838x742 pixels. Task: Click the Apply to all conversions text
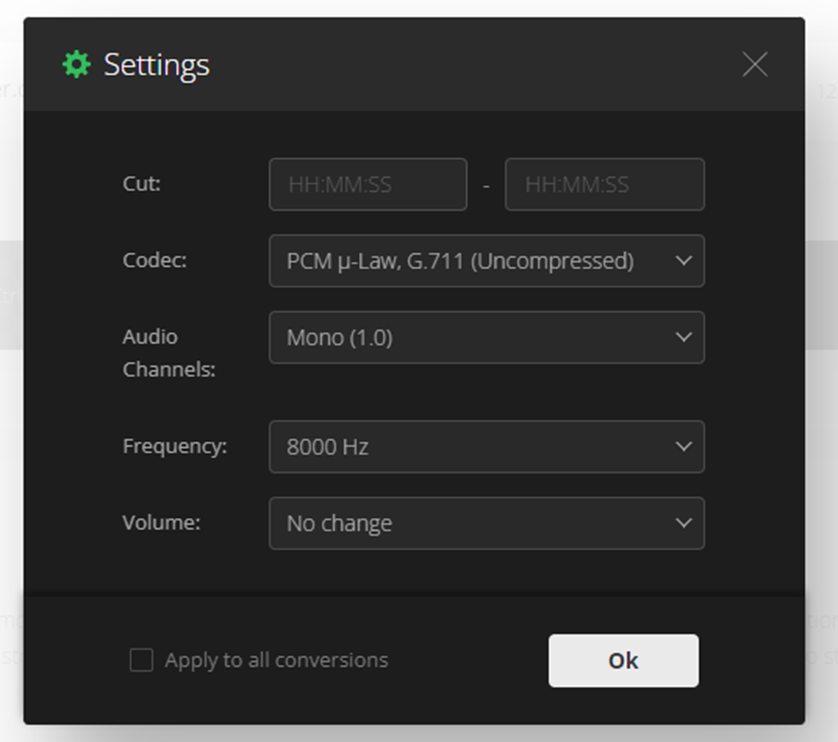point(276,660)
